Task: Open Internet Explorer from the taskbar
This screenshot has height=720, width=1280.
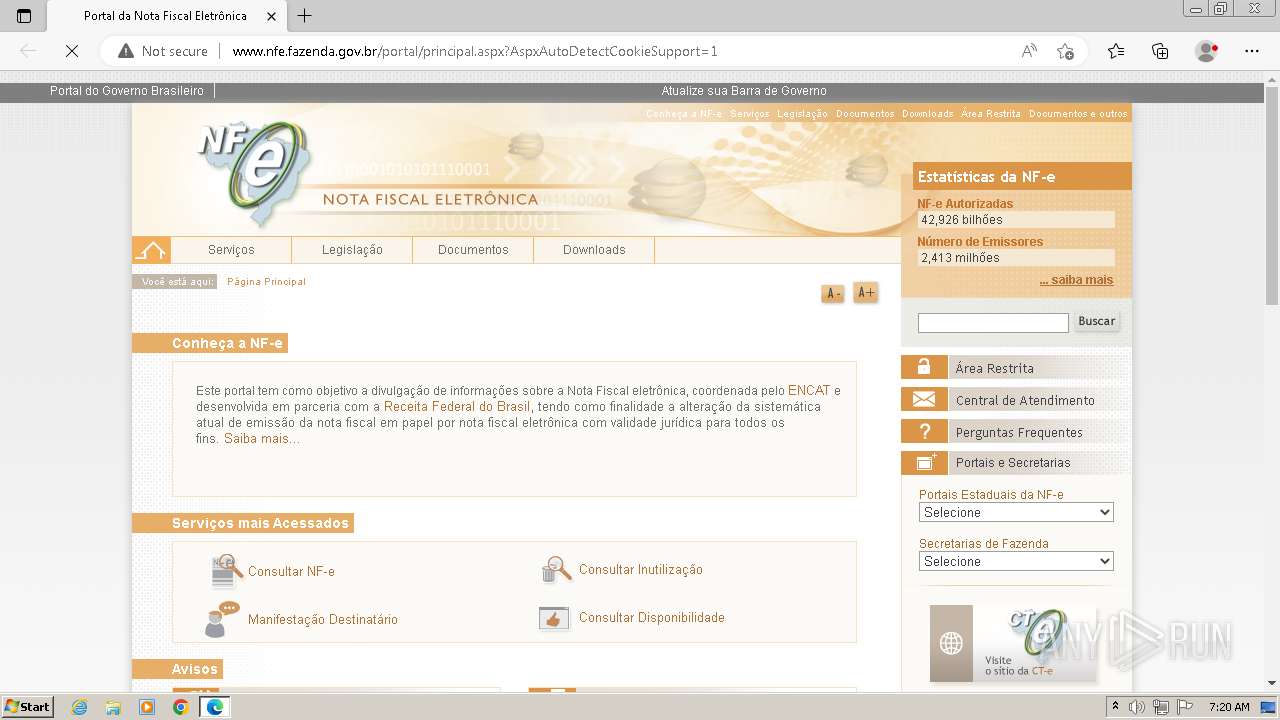Action: (79, 707)
